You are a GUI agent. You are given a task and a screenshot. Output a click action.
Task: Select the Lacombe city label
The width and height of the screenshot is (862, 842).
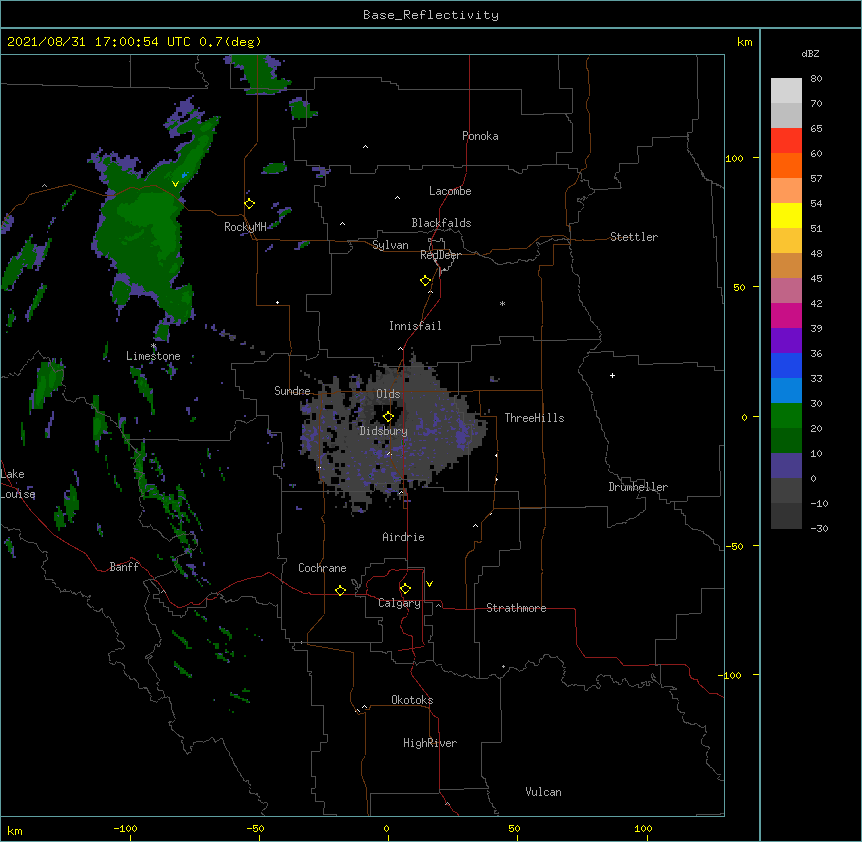(x=450, y=191)
